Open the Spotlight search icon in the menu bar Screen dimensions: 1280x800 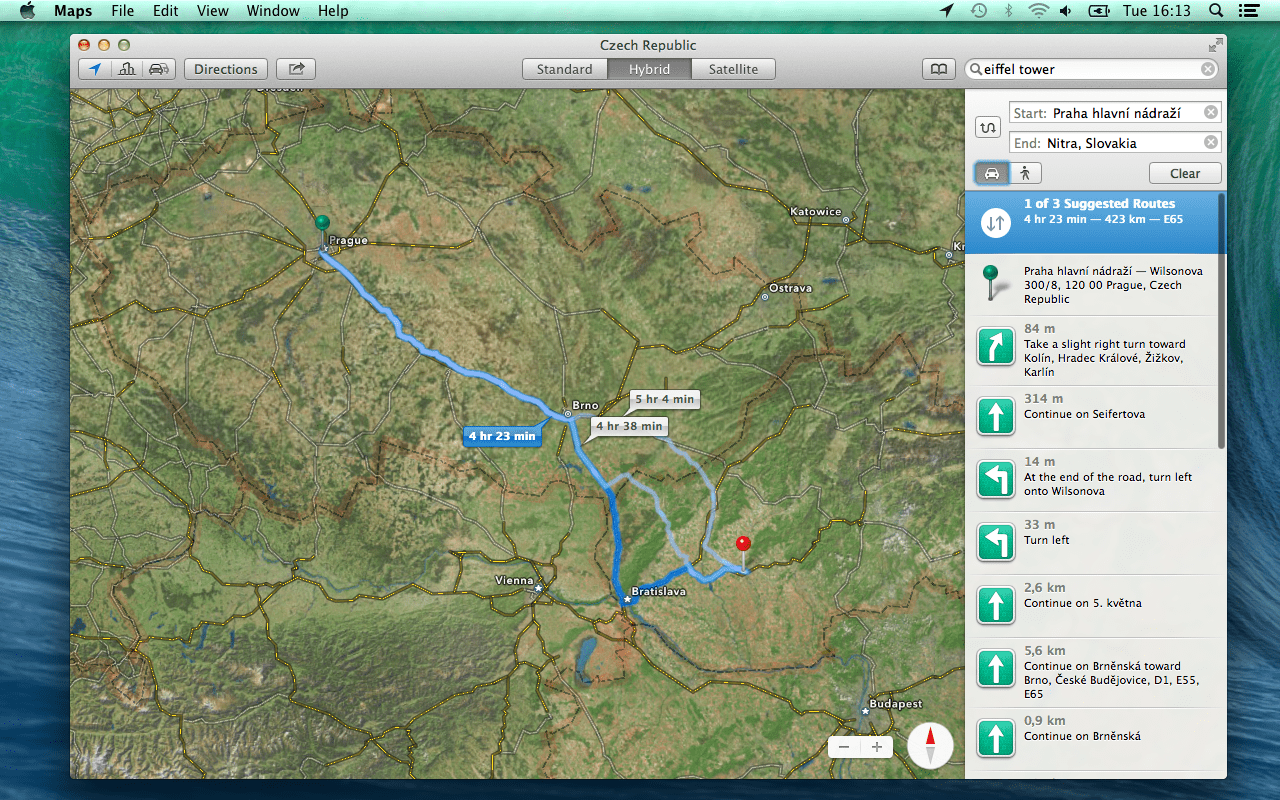(x=1216, y=11)
